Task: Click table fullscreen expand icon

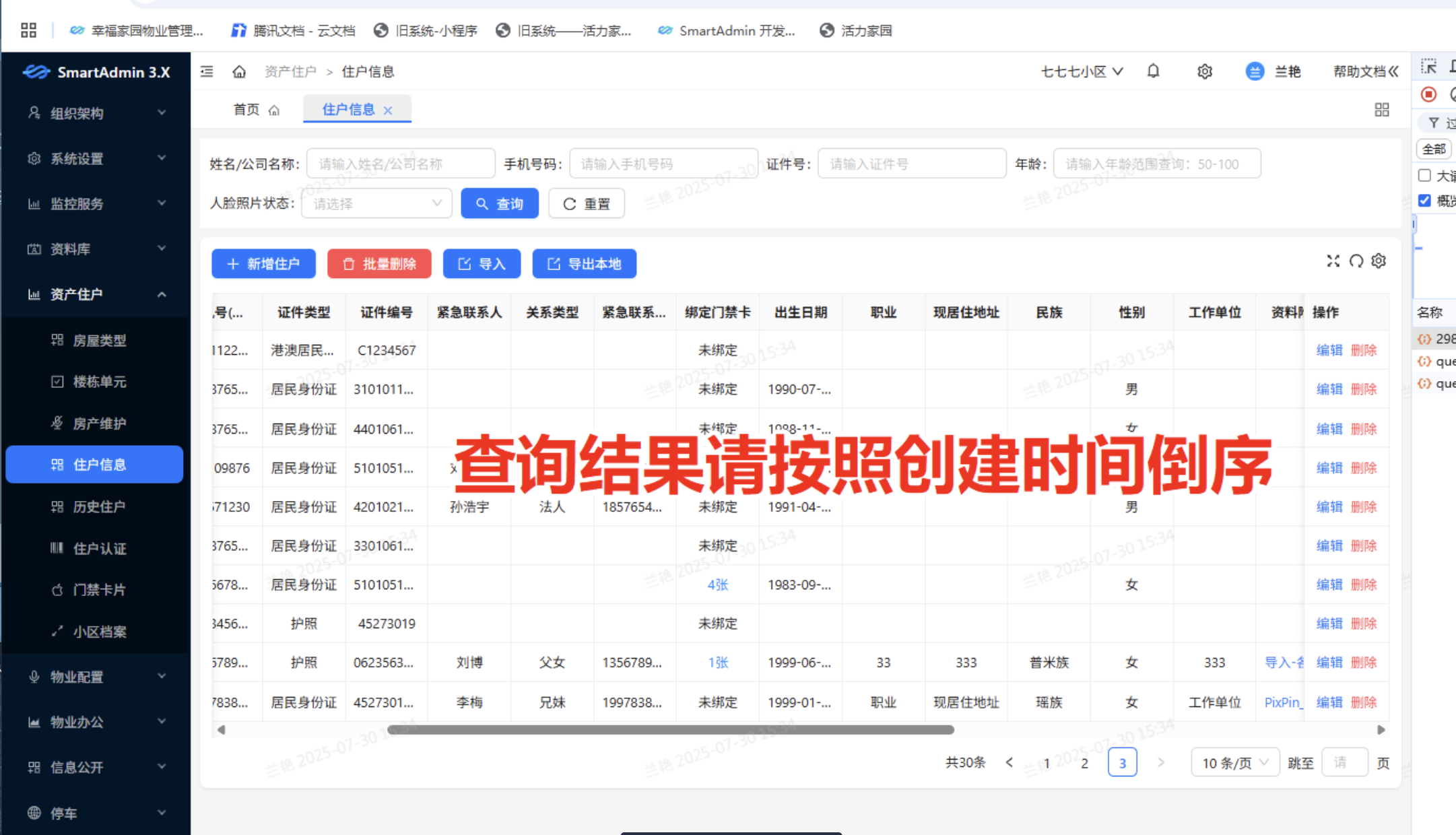Action: tap(1333, 261)
